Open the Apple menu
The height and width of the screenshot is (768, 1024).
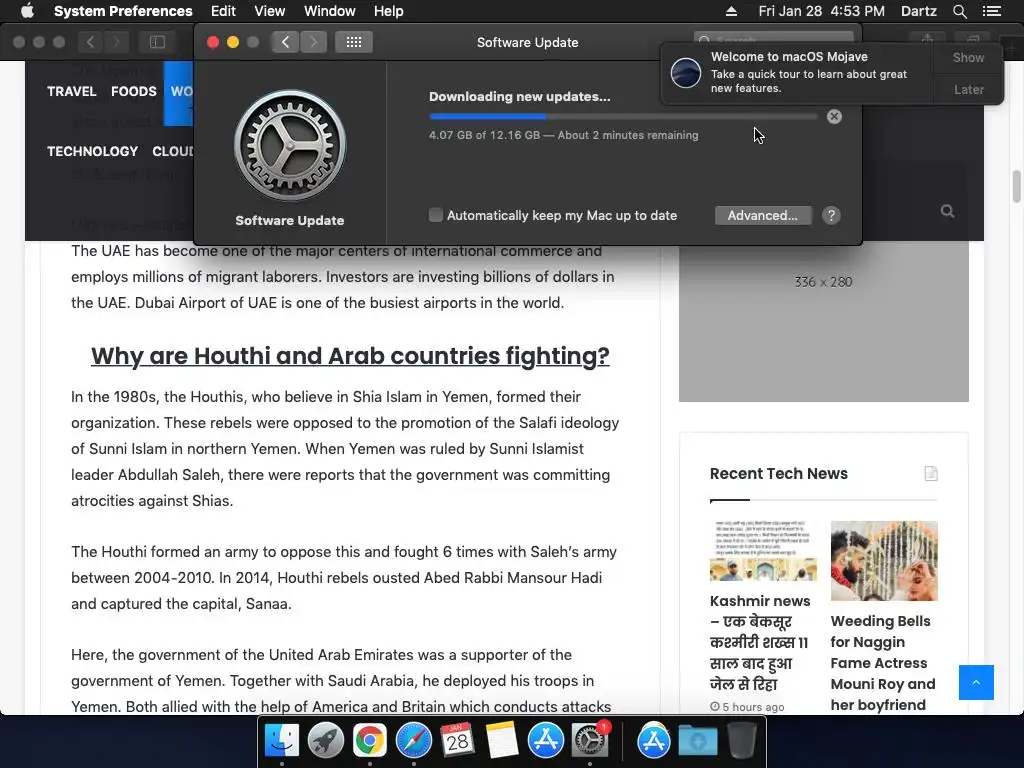pos(27,11)
